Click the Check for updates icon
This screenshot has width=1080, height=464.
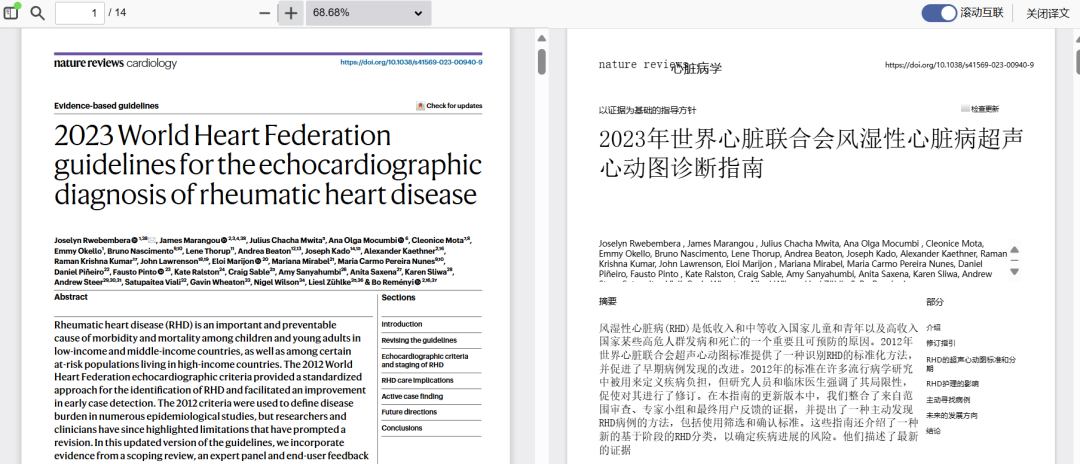420,106
